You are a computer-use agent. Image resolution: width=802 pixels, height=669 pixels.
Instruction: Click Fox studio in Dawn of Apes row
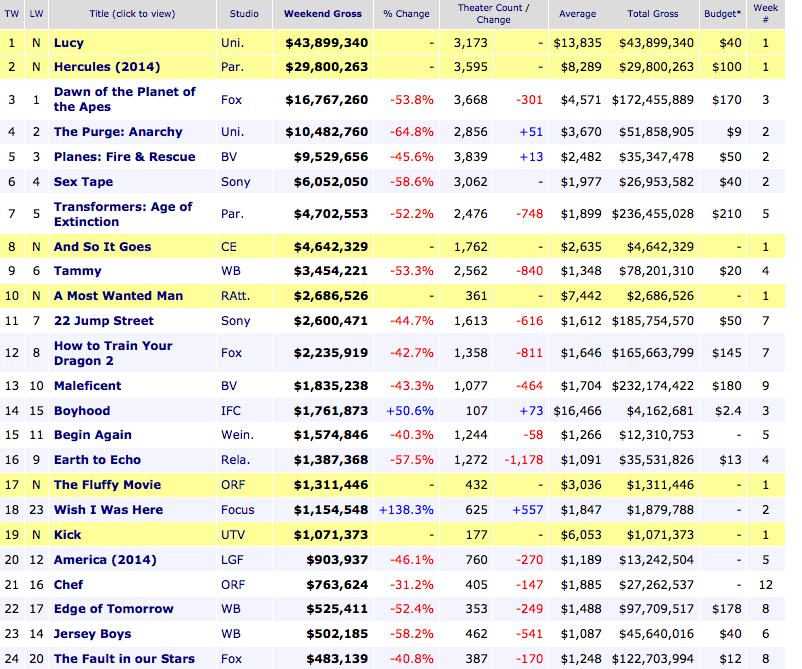coord(231,100)
